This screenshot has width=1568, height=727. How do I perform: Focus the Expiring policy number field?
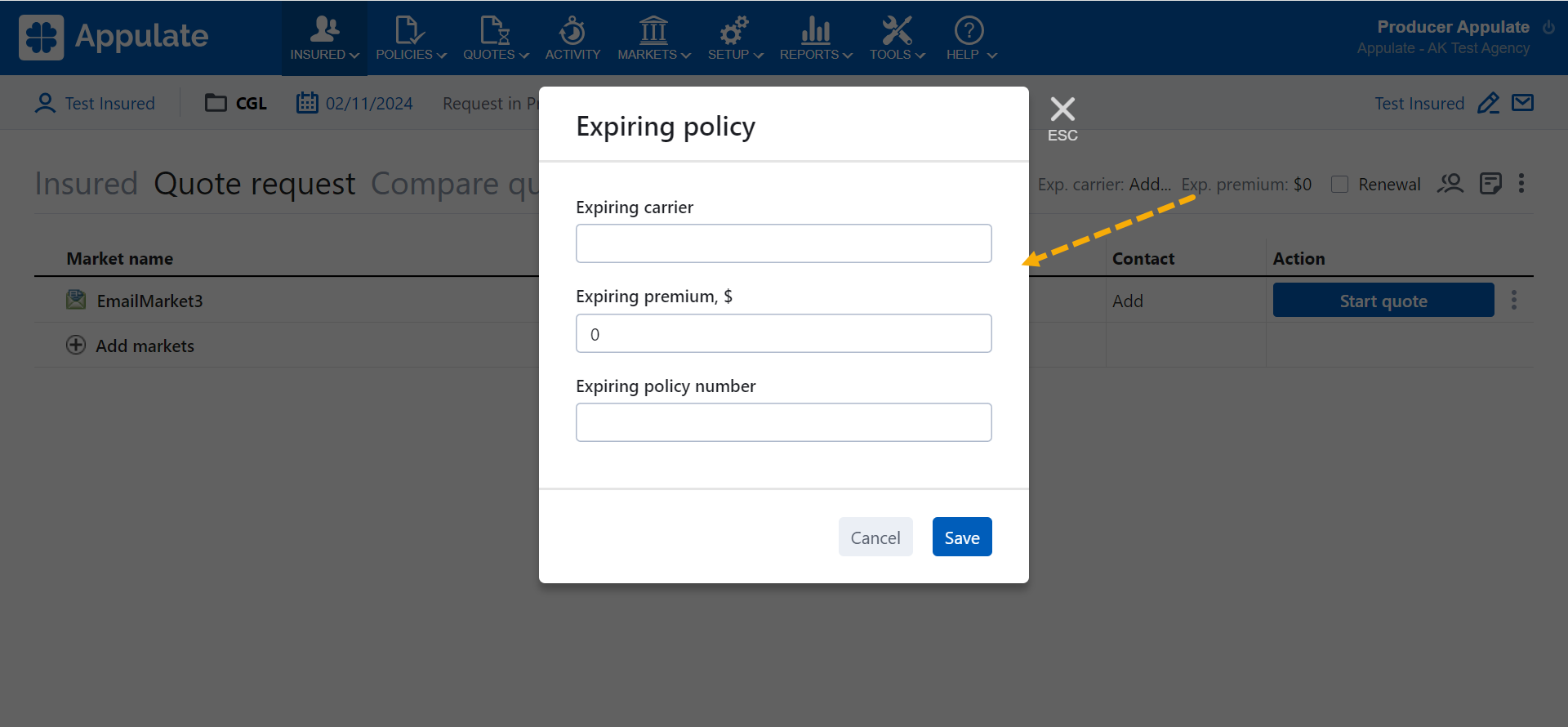pos(783,422)
